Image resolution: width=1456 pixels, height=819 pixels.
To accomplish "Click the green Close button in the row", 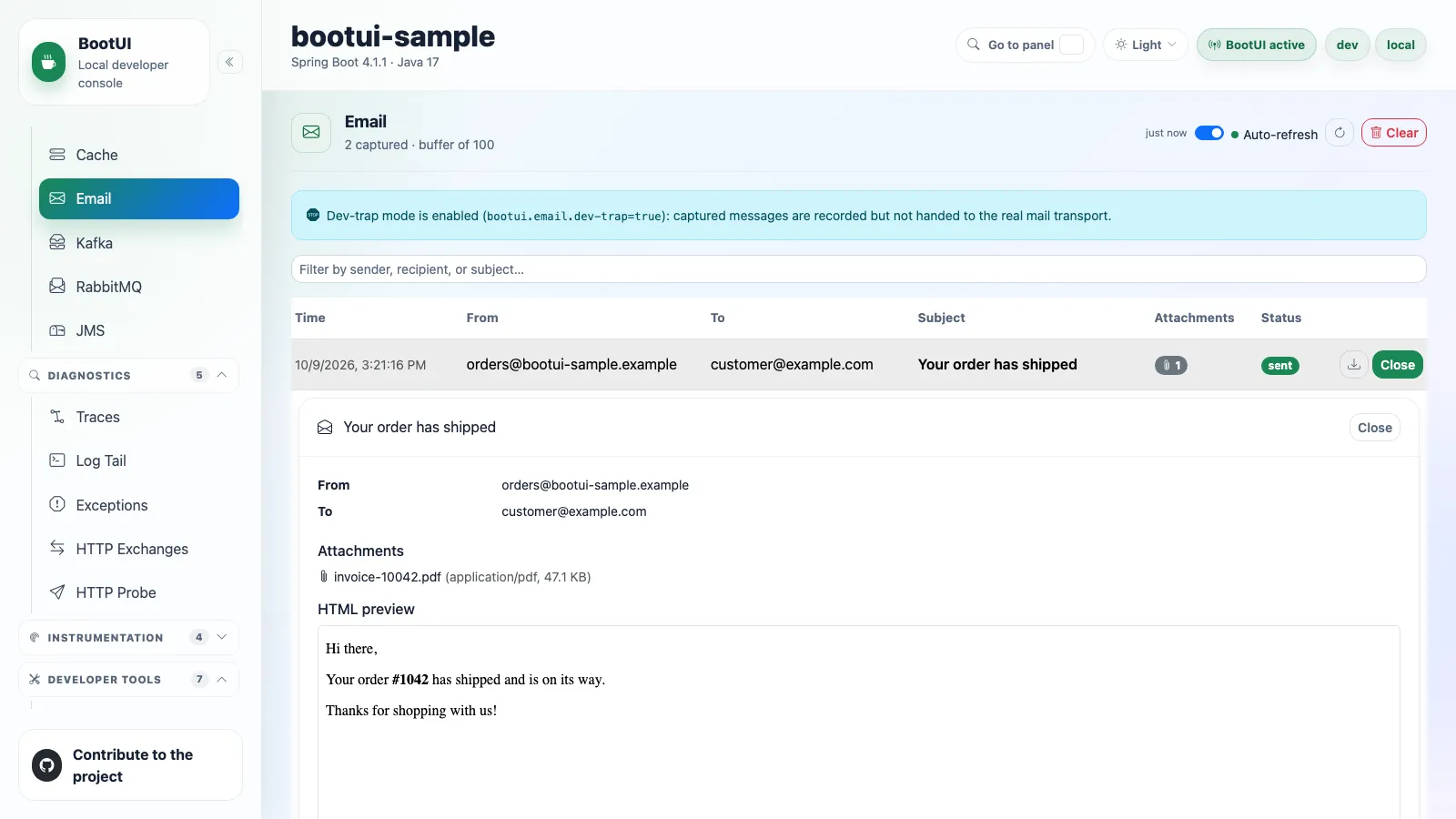I will [x=1398, y=365].
